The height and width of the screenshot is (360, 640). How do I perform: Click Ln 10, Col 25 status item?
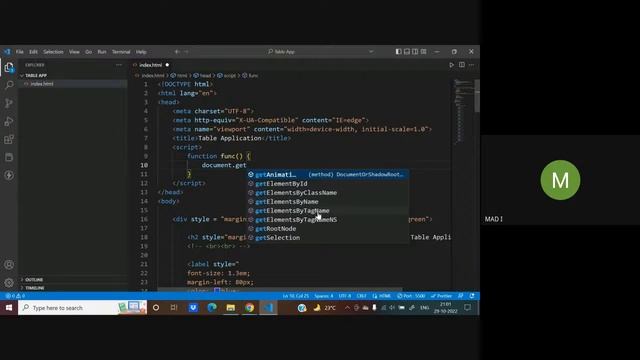tap(296, 296)
